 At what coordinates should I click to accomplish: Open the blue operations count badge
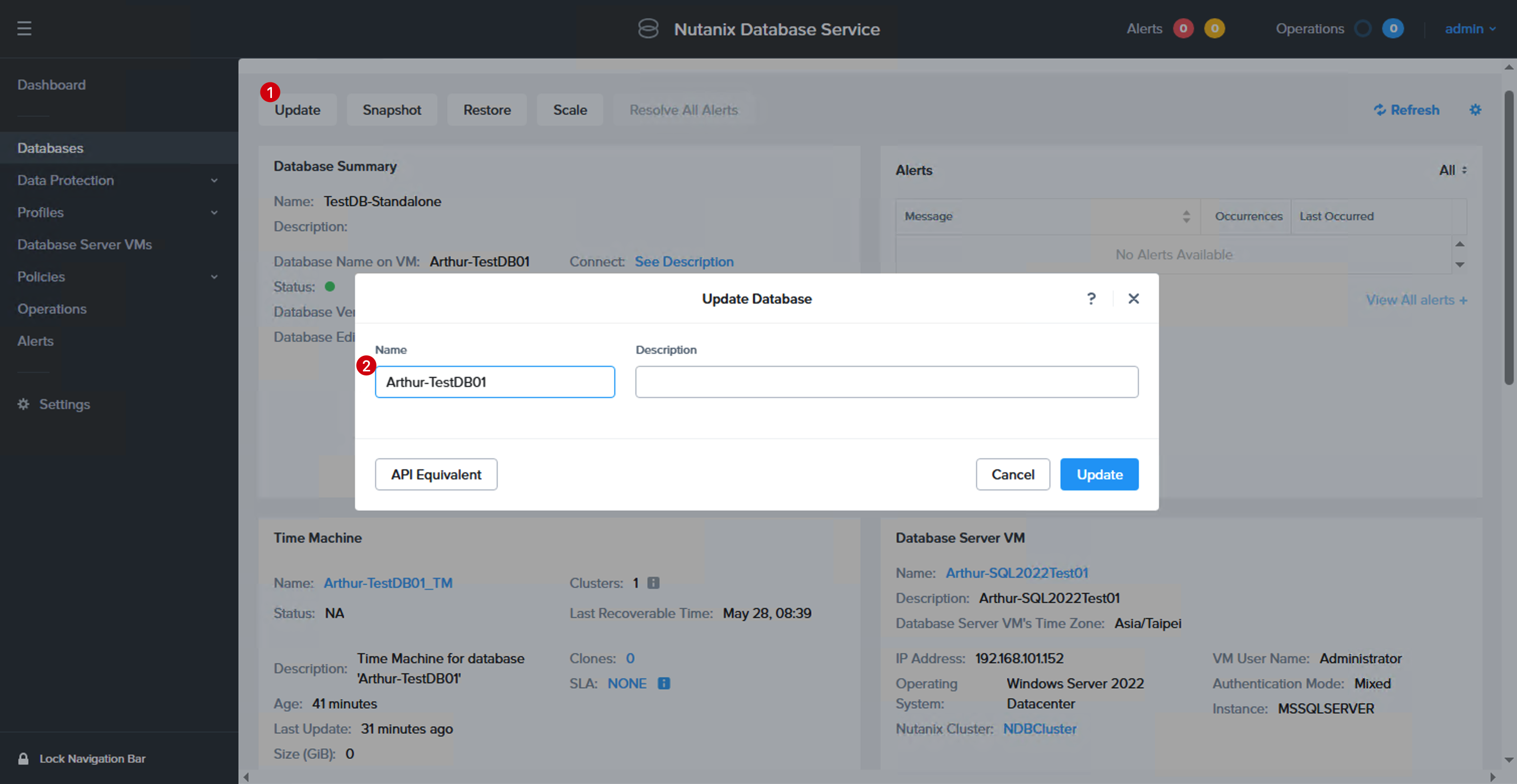[x=1393, y=28]
